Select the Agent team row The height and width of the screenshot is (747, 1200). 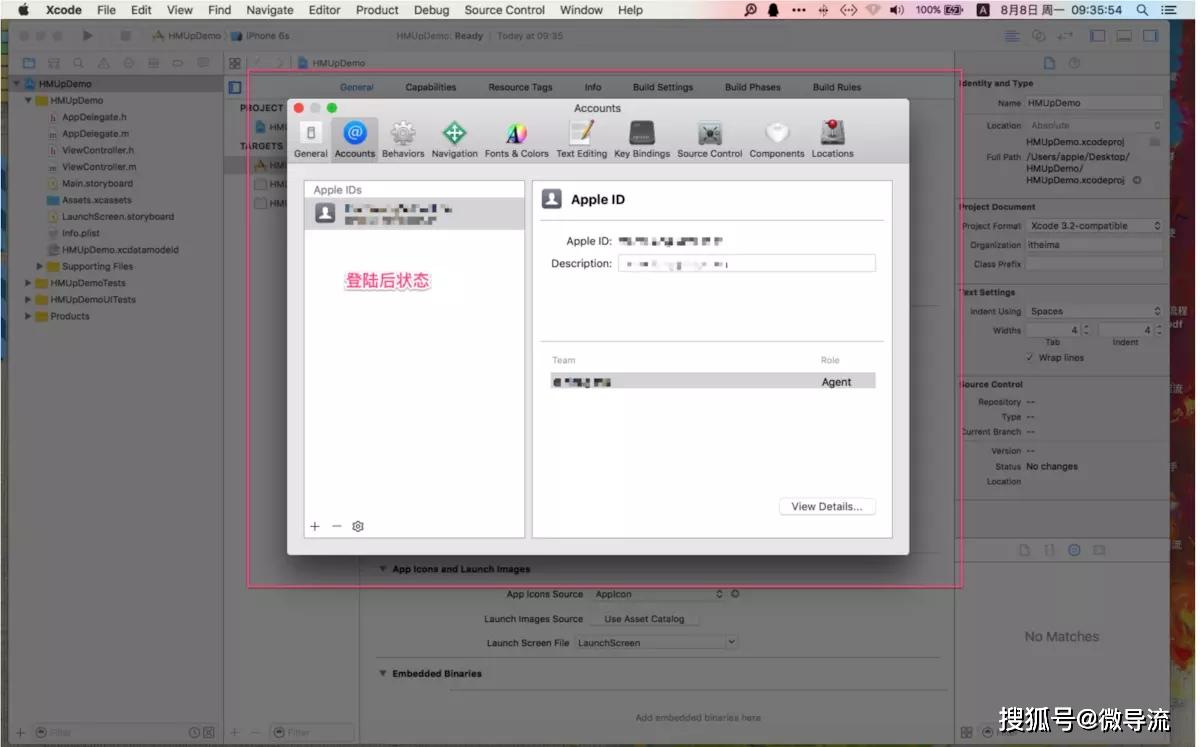713,381
